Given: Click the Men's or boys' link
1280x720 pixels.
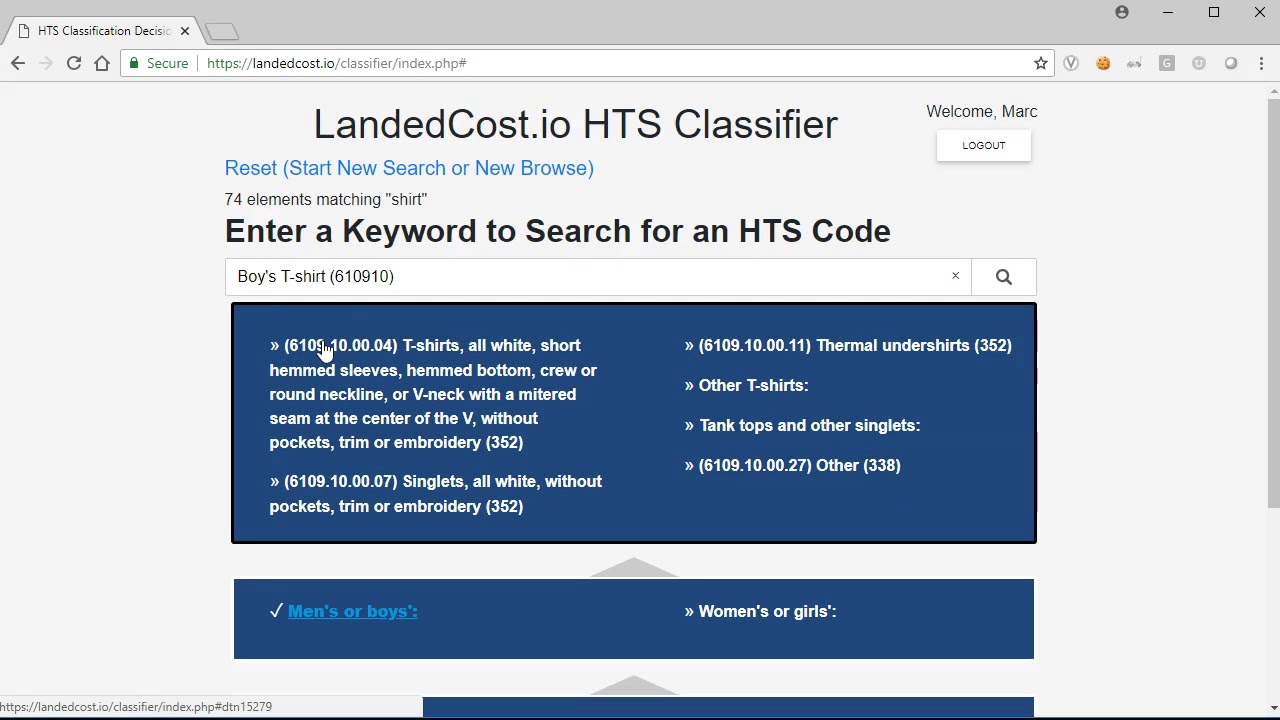Looking at the screenshot, I should (x=352, y=611).
